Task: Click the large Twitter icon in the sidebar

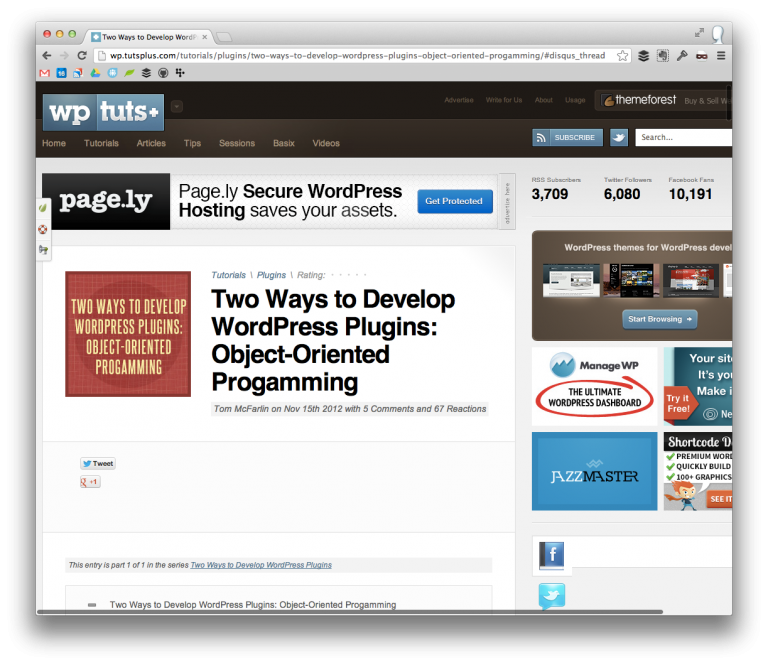Action: [552, 595]
